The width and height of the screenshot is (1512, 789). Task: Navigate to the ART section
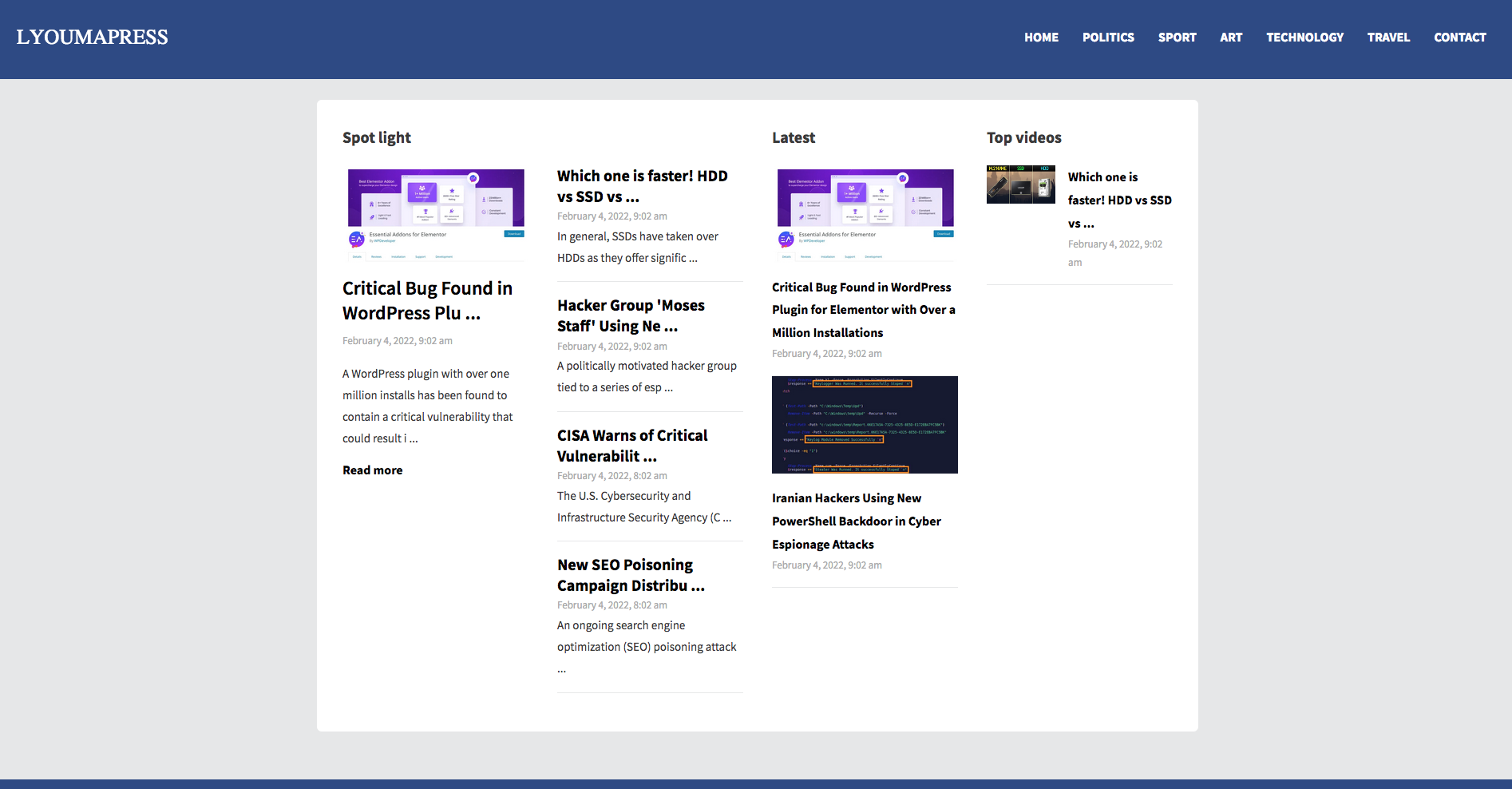[x=1231, y=38]
